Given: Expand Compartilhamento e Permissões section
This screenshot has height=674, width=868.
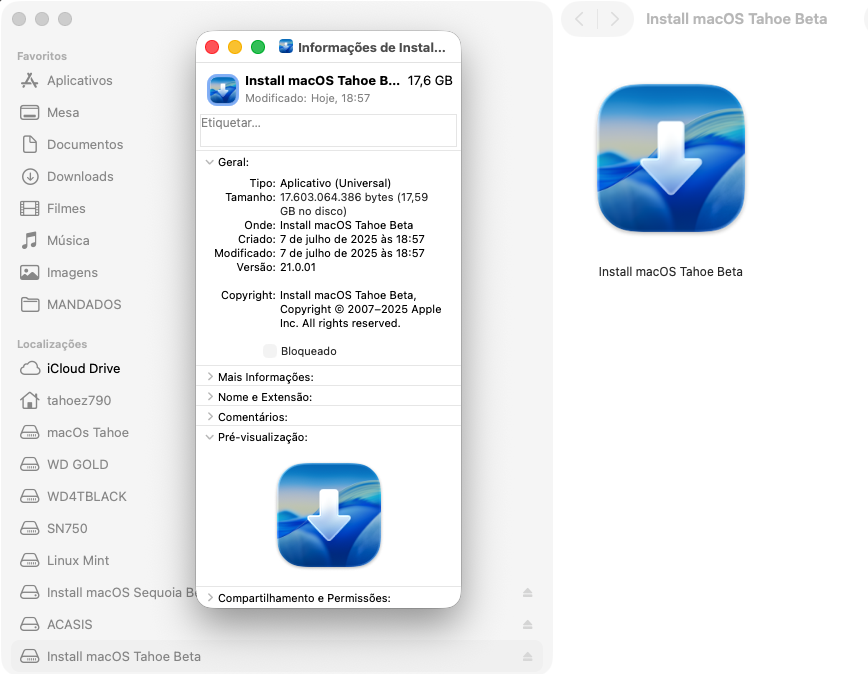Looking at the screenshot, I should pyautogui.click(x=210, y=598).
